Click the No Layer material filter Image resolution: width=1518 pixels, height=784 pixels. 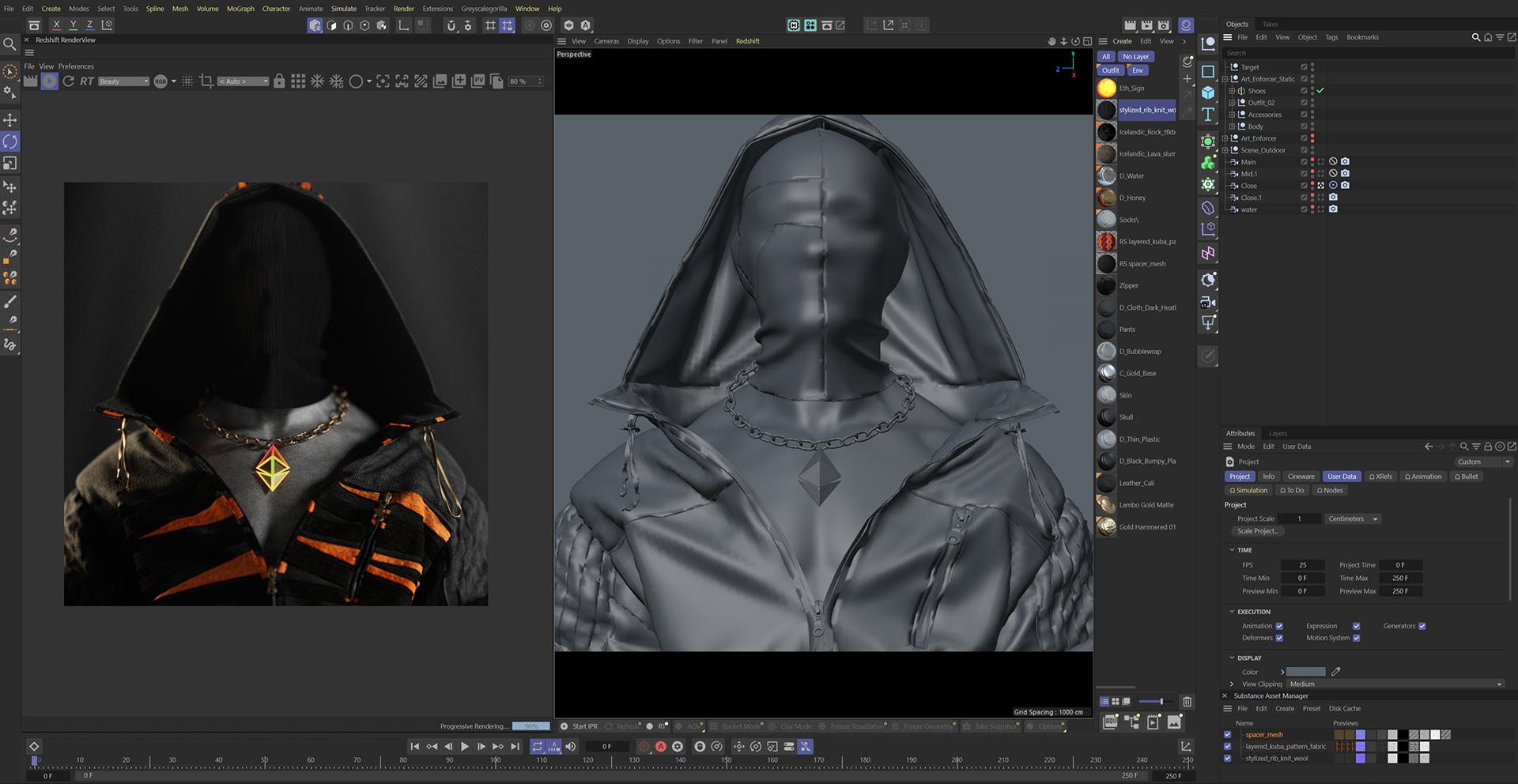click(1135, 57)
